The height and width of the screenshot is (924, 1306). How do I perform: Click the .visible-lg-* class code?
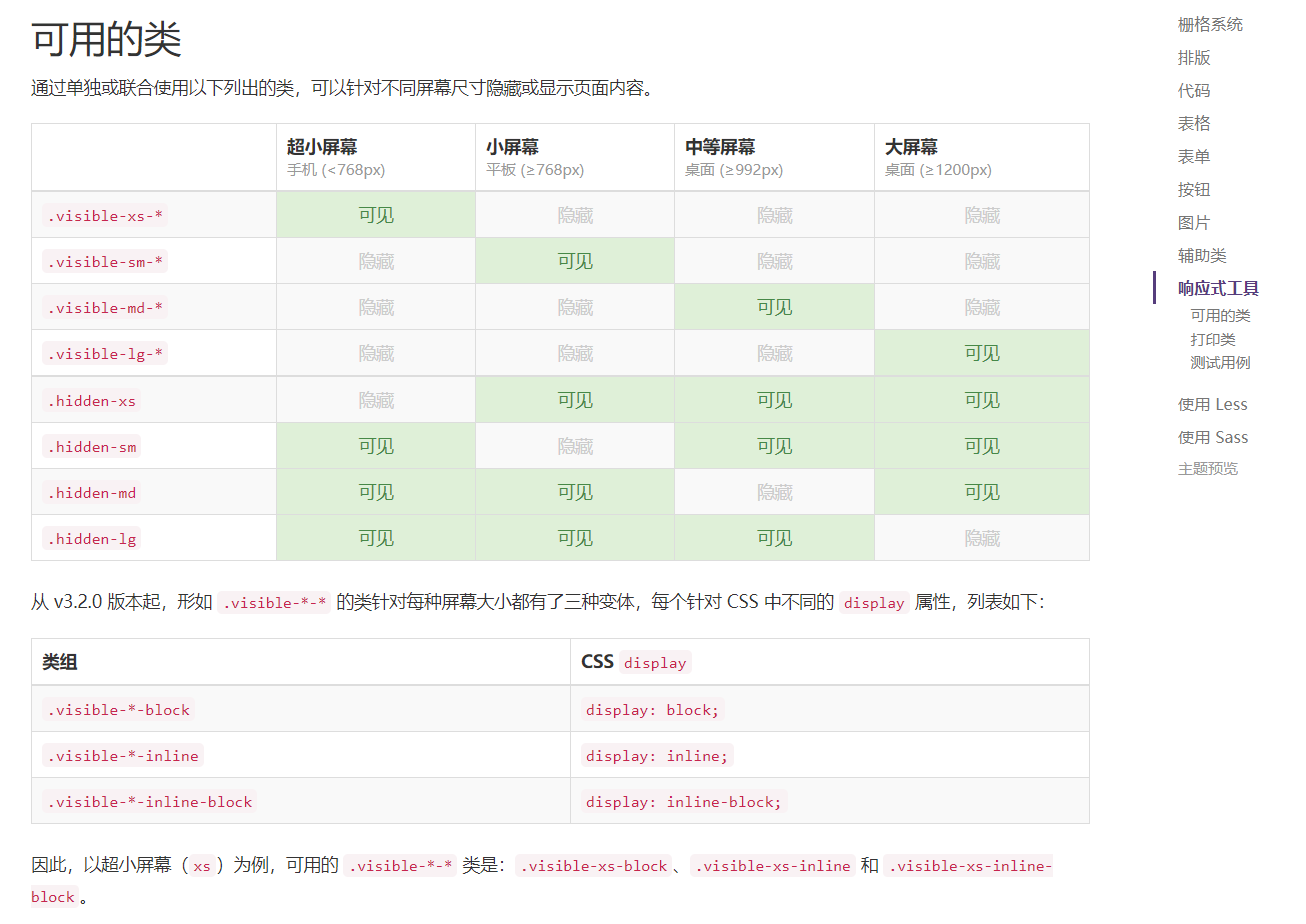[105, 354]
